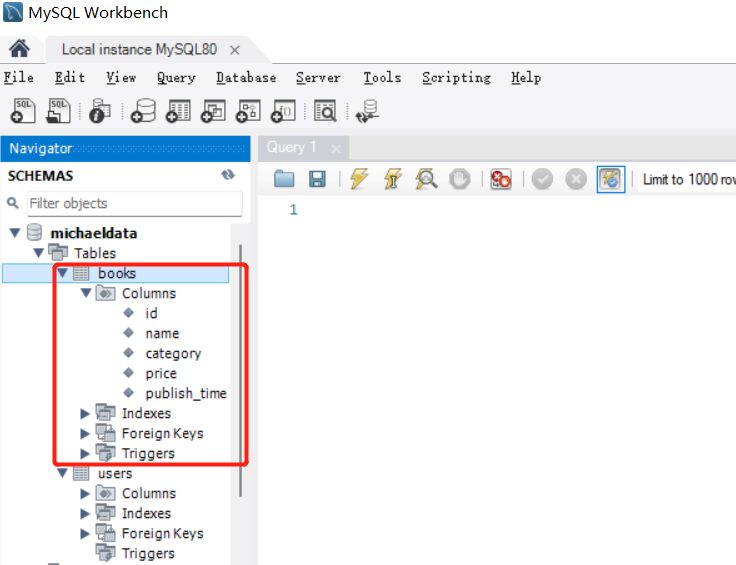The width and height of the screenshot is (736, 565).
Task: Click the users Triggers item
Action: [x=148, y=553]
